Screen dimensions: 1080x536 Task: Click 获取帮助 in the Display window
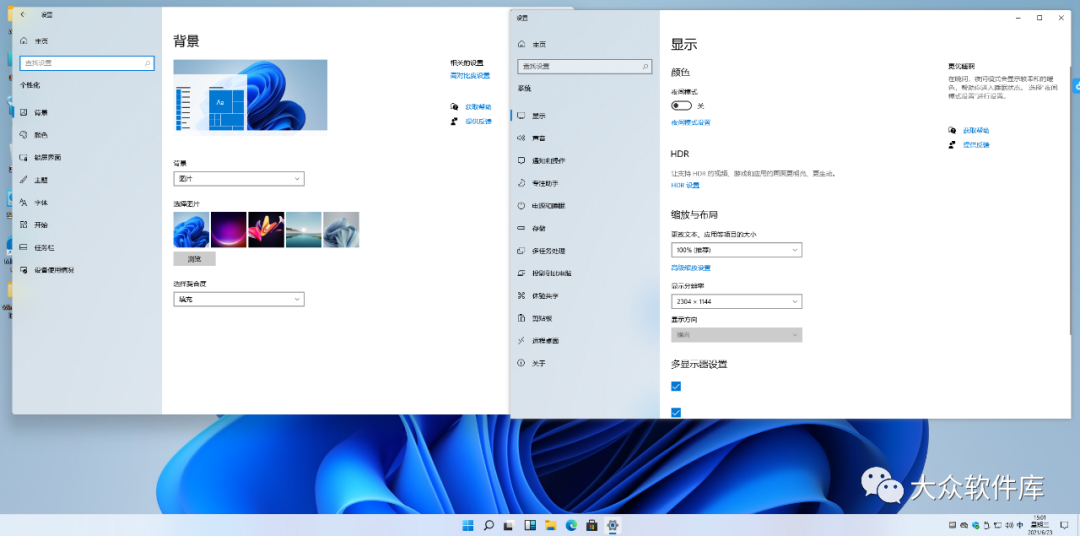(976, 130)
